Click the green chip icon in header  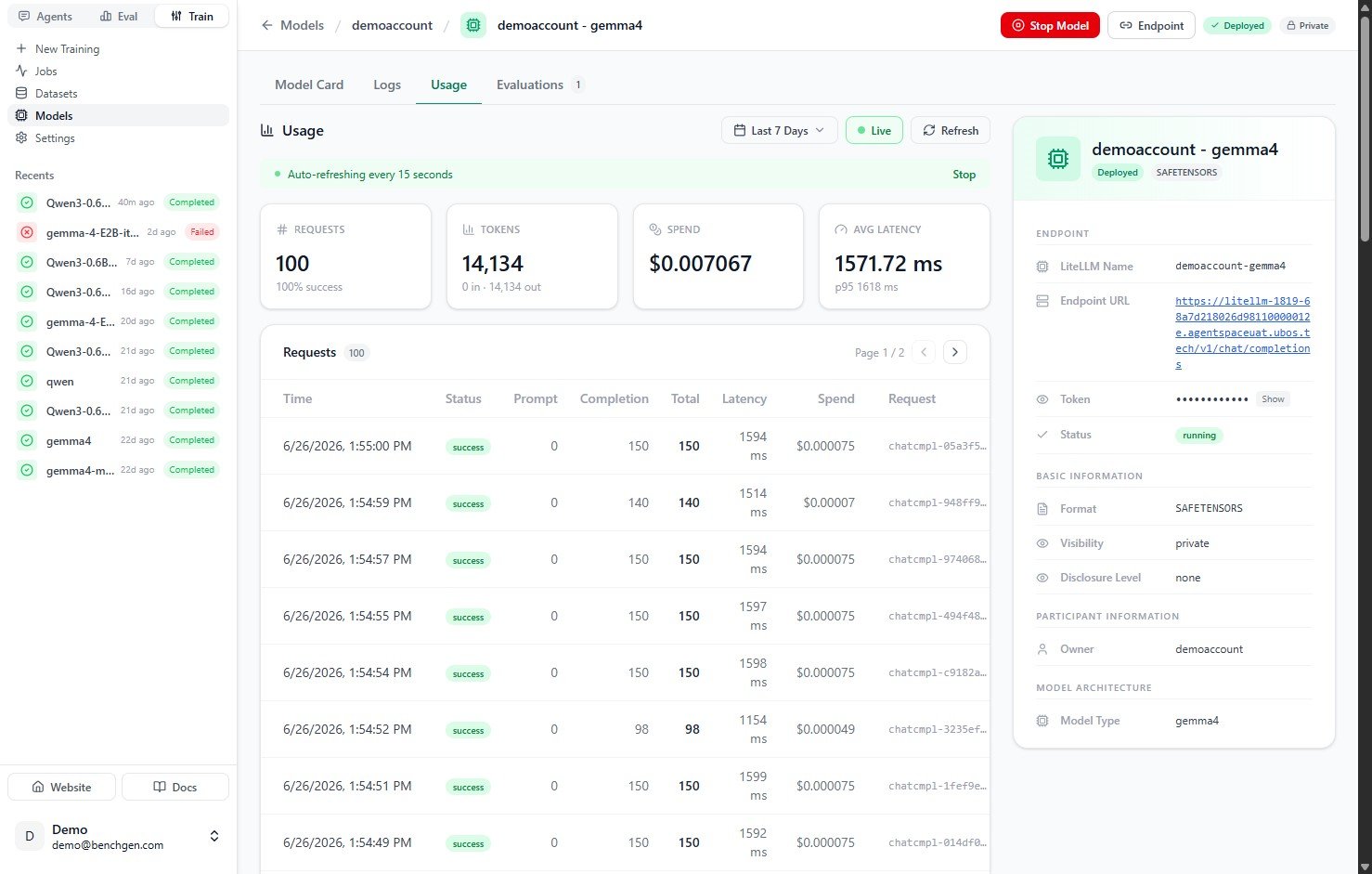click(x=473, y=25)
